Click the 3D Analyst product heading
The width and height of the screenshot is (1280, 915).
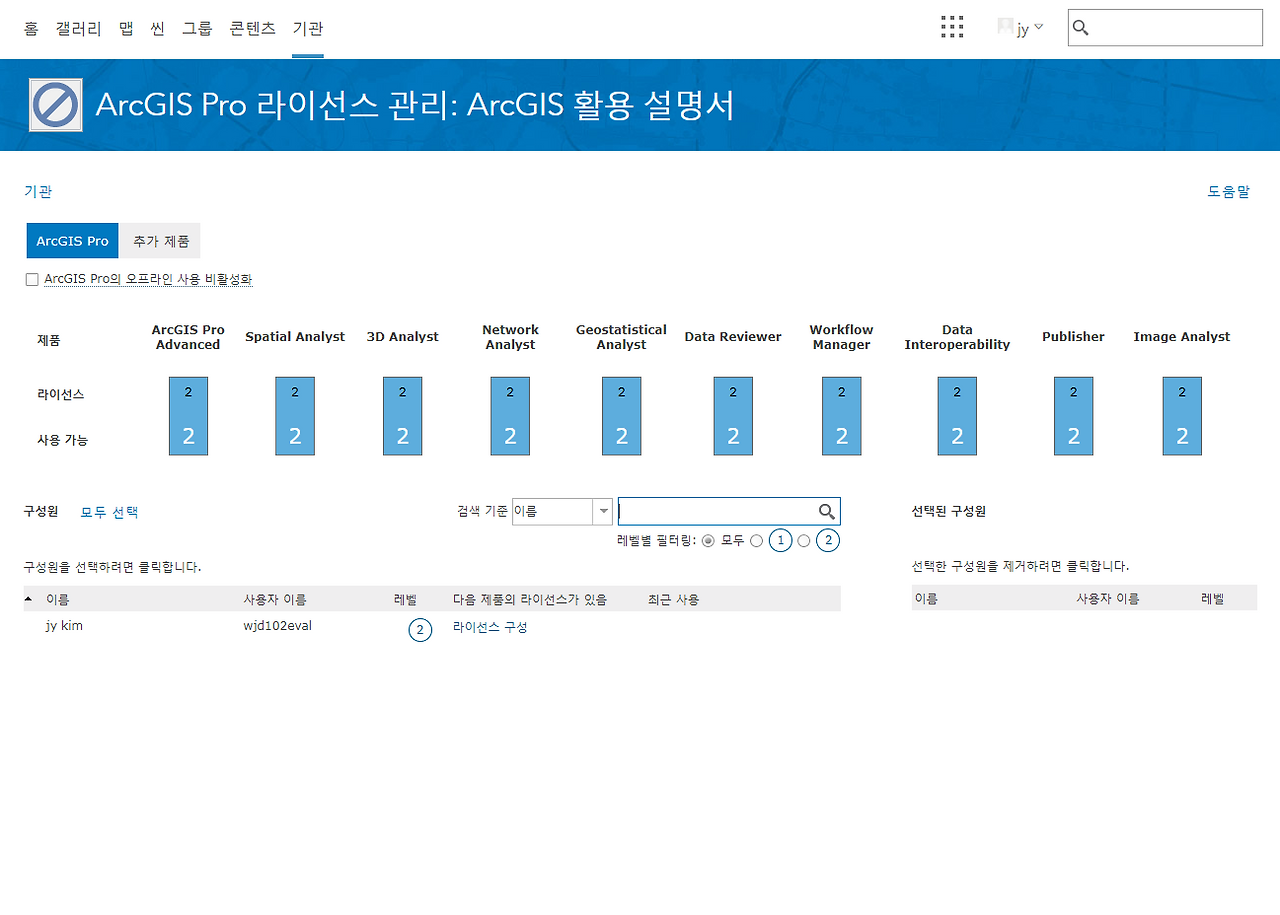[402, 337]
